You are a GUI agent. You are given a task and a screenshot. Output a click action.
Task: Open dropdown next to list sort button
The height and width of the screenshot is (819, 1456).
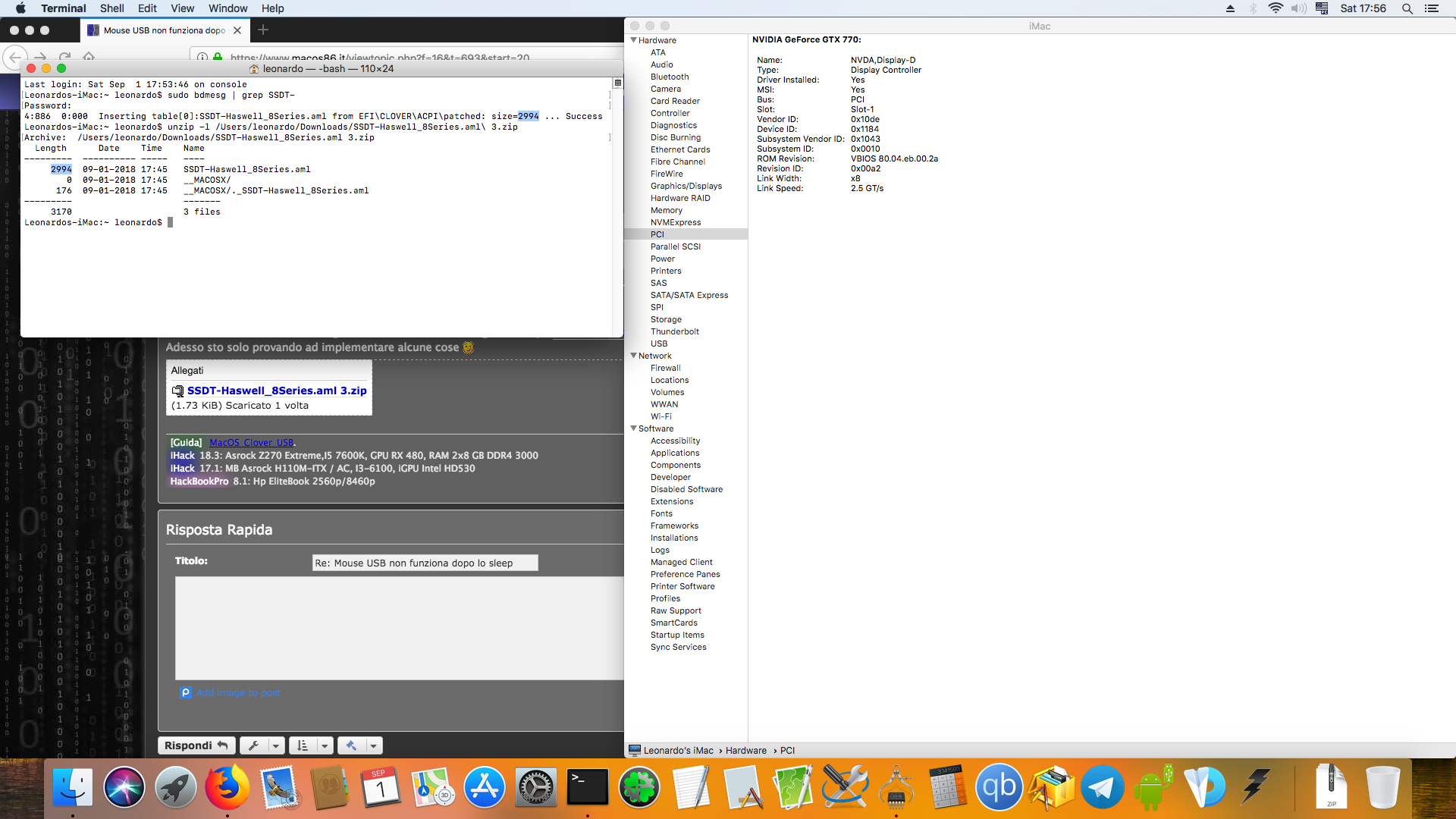pos(325,745)
